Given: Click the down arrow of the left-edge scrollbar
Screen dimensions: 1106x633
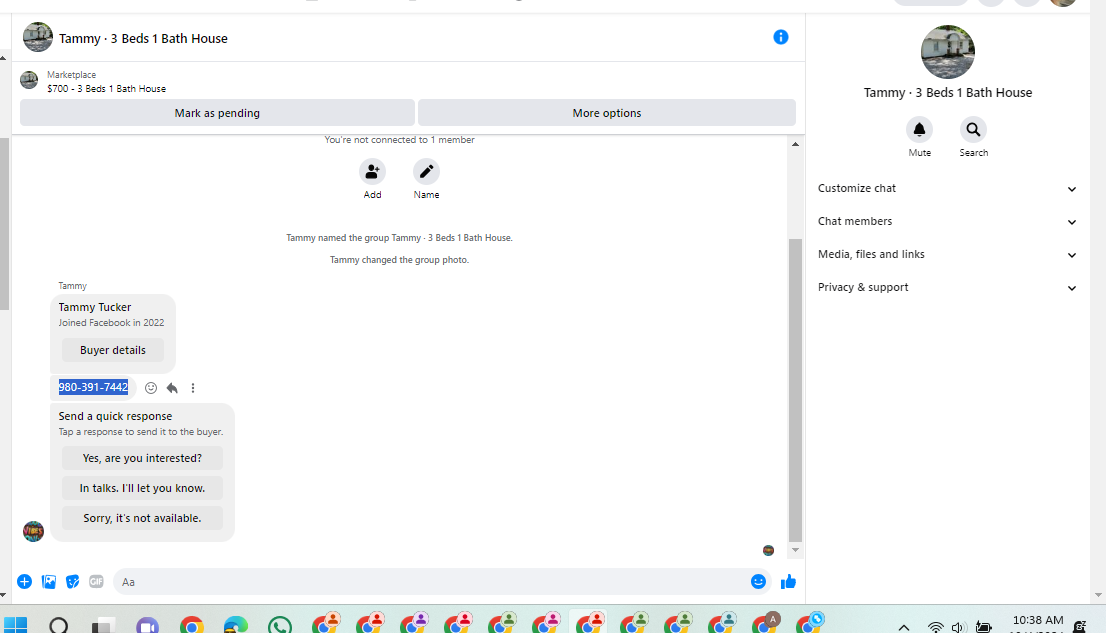Looking at the screenshot, I should [x=3, y=595].
